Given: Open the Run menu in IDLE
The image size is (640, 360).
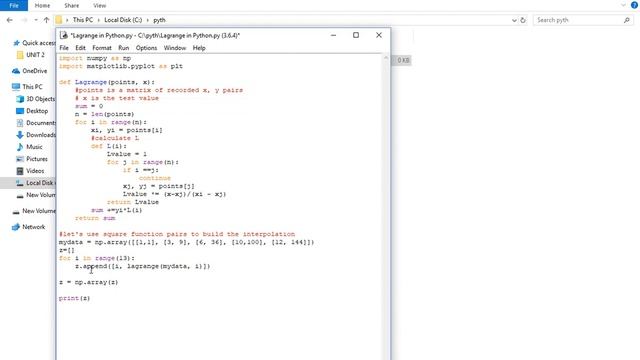Looking at the screenshot, I should coord(124,48).
